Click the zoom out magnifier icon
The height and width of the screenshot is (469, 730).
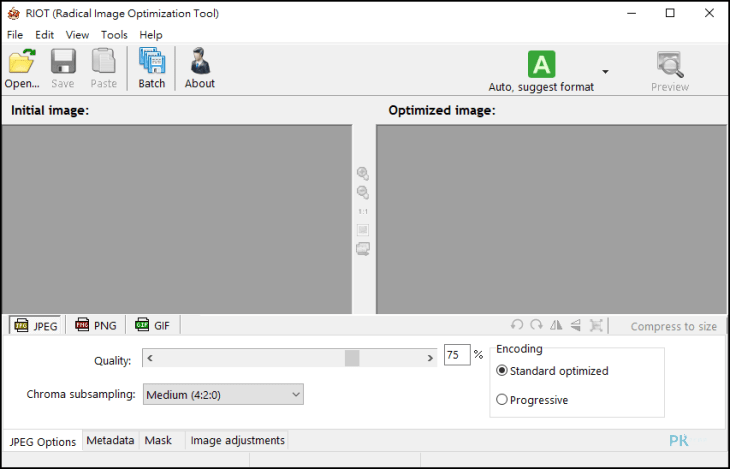coord(363,192)
